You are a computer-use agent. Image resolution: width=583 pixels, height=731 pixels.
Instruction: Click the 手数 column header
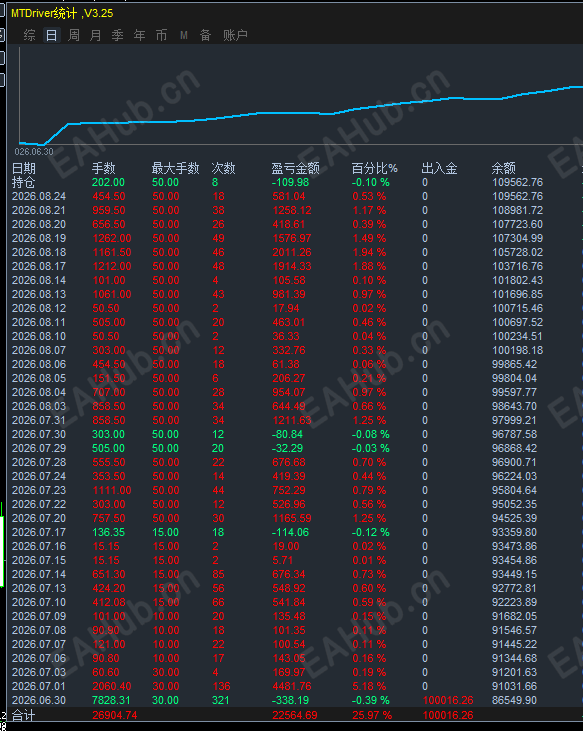point(103,168)
